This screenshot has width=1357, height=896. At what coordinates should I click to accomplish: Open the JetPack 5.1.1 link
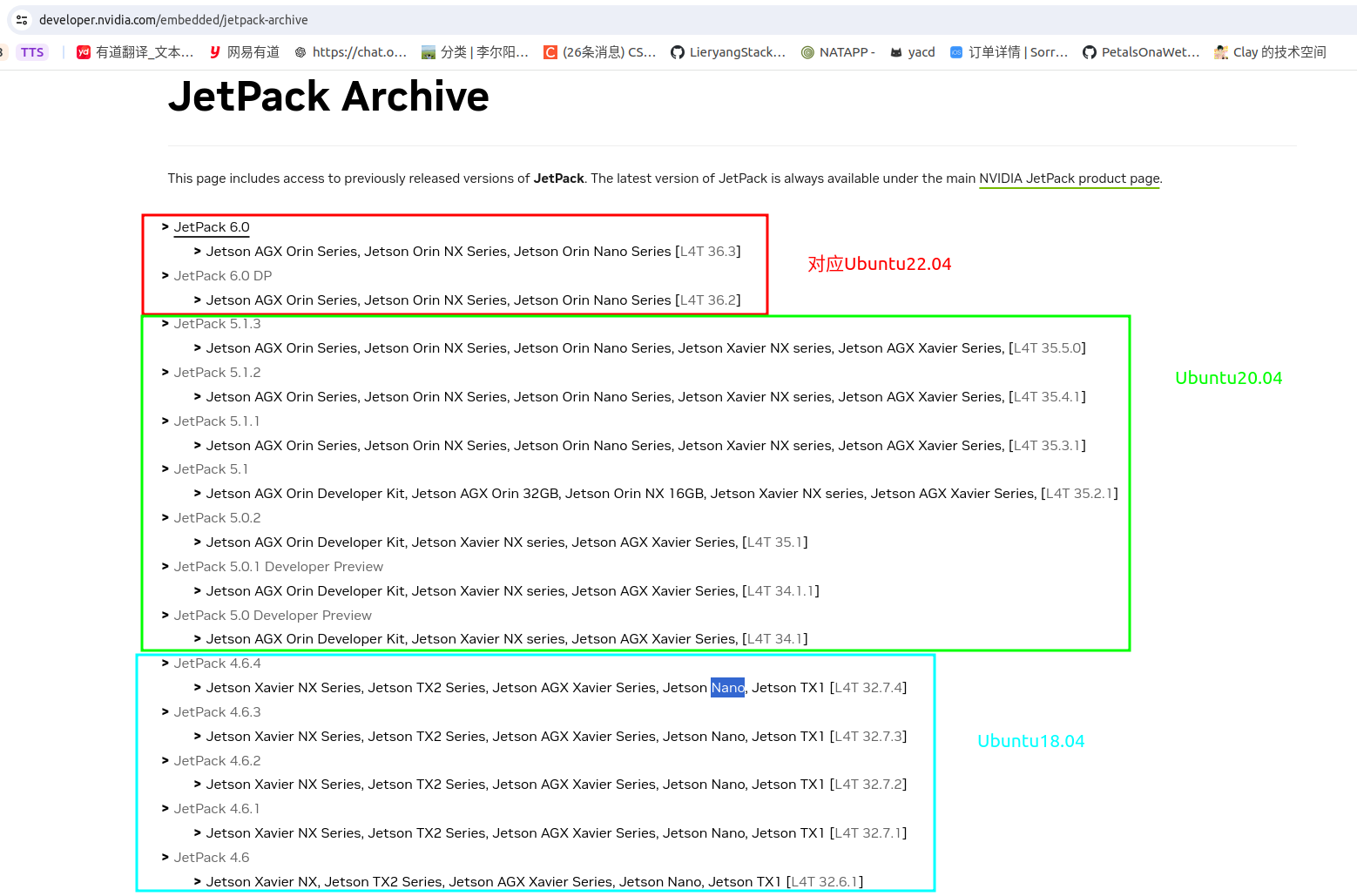[x=216, y=421]
